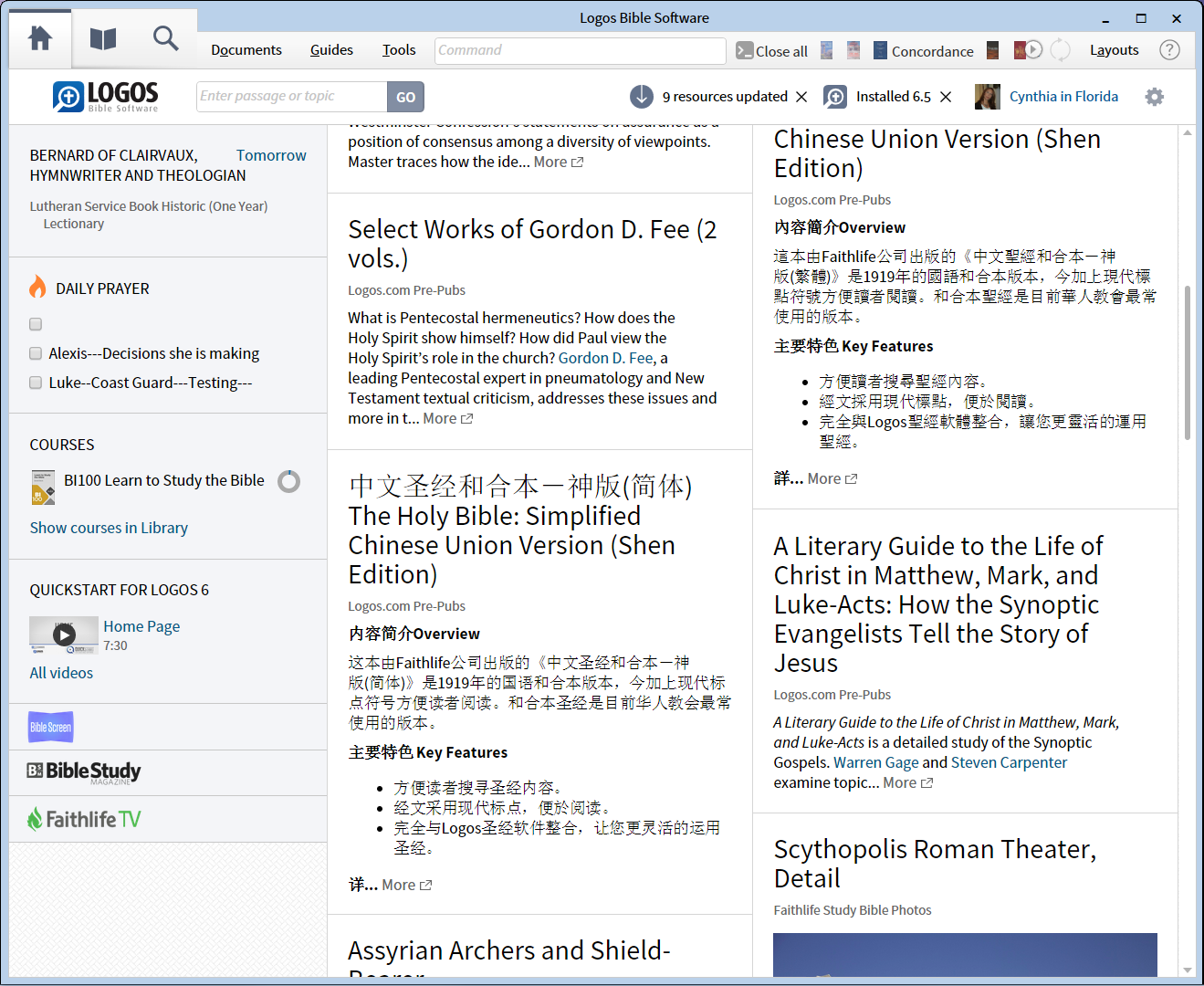
Task: Click the Installed 6.5 update icon
Action: coord(834,97)
